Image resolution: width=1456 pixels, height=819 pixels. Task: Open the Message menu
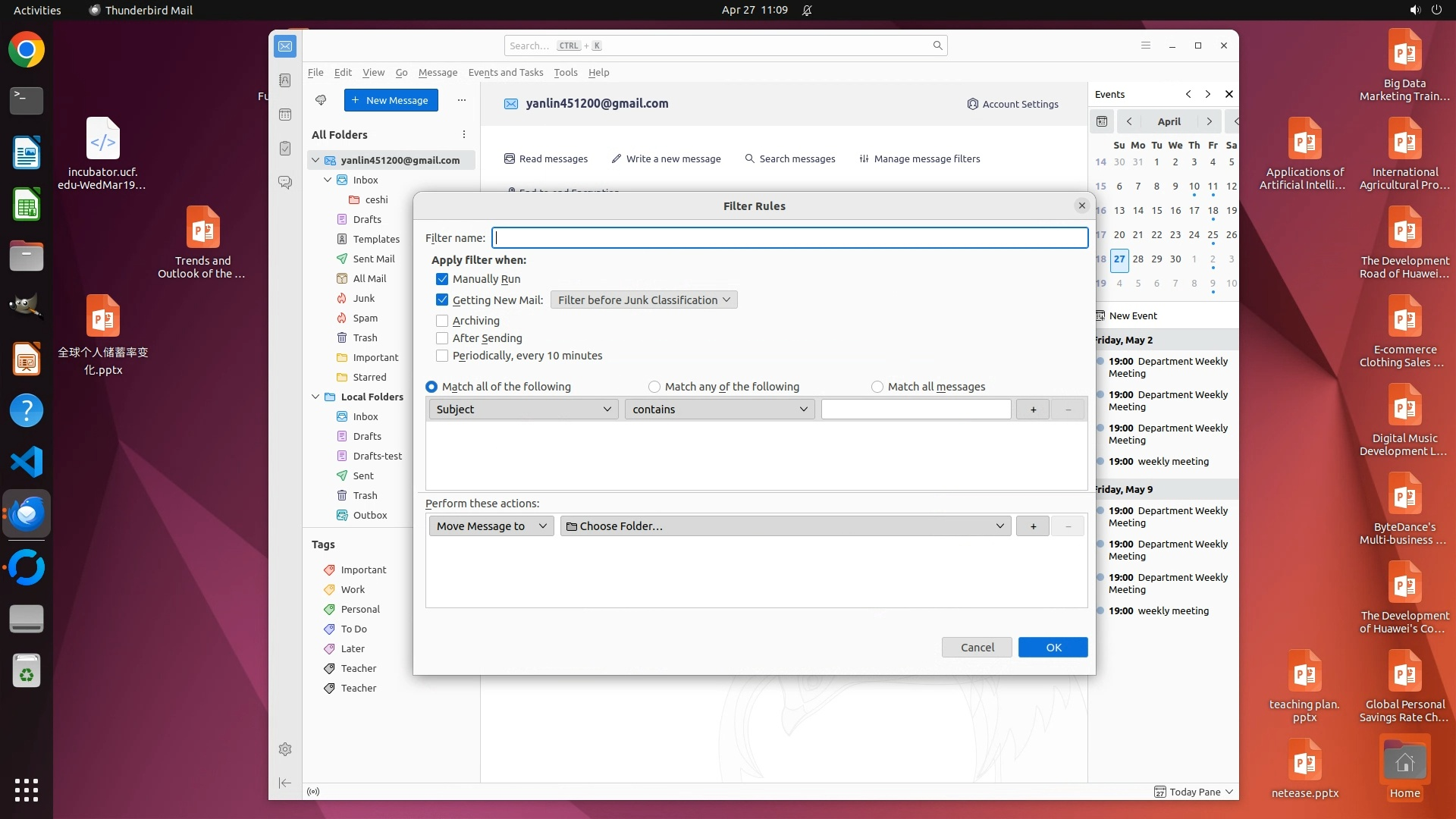(x=438, y=73)
